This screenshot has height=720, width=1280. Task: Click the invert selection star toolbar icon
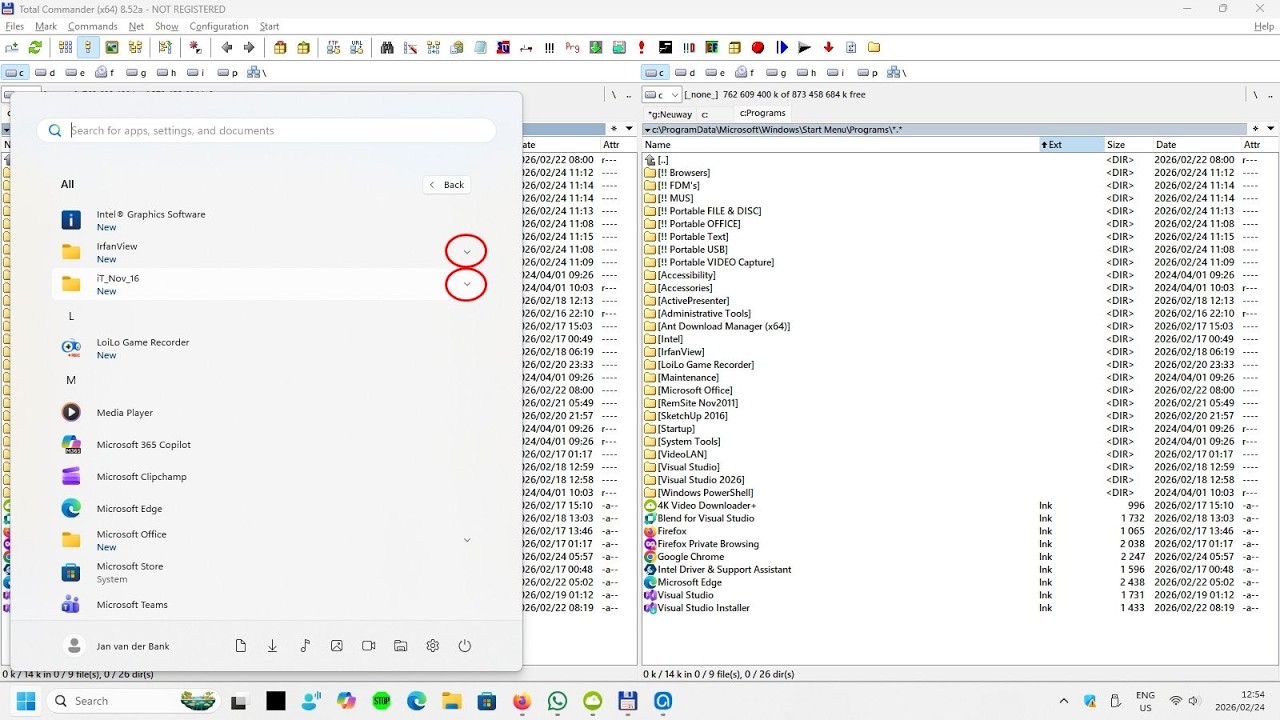(x=195, y=47)
